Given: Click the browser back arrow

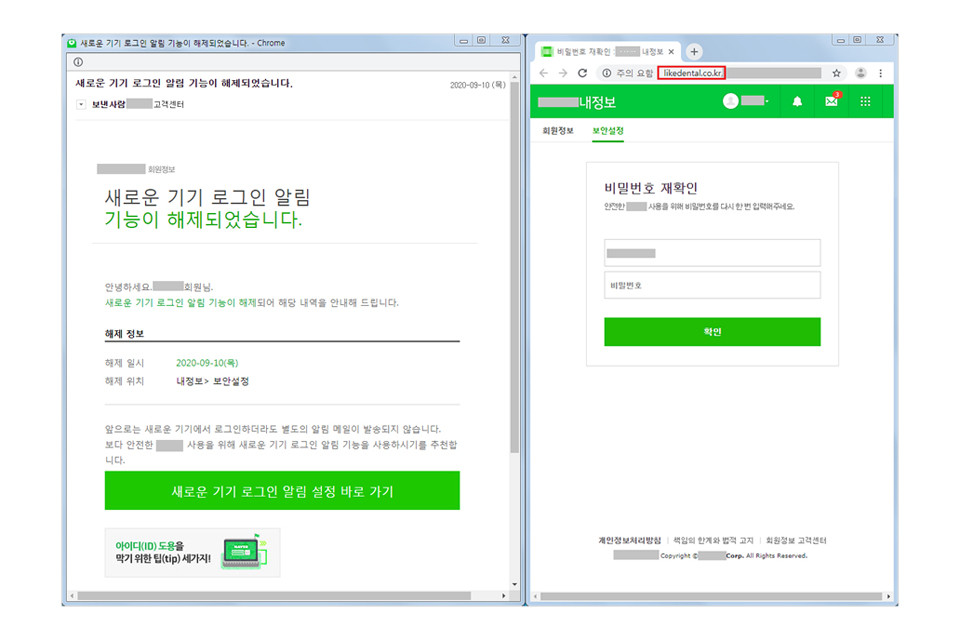Looking at the screenshot, I should 544,73.
